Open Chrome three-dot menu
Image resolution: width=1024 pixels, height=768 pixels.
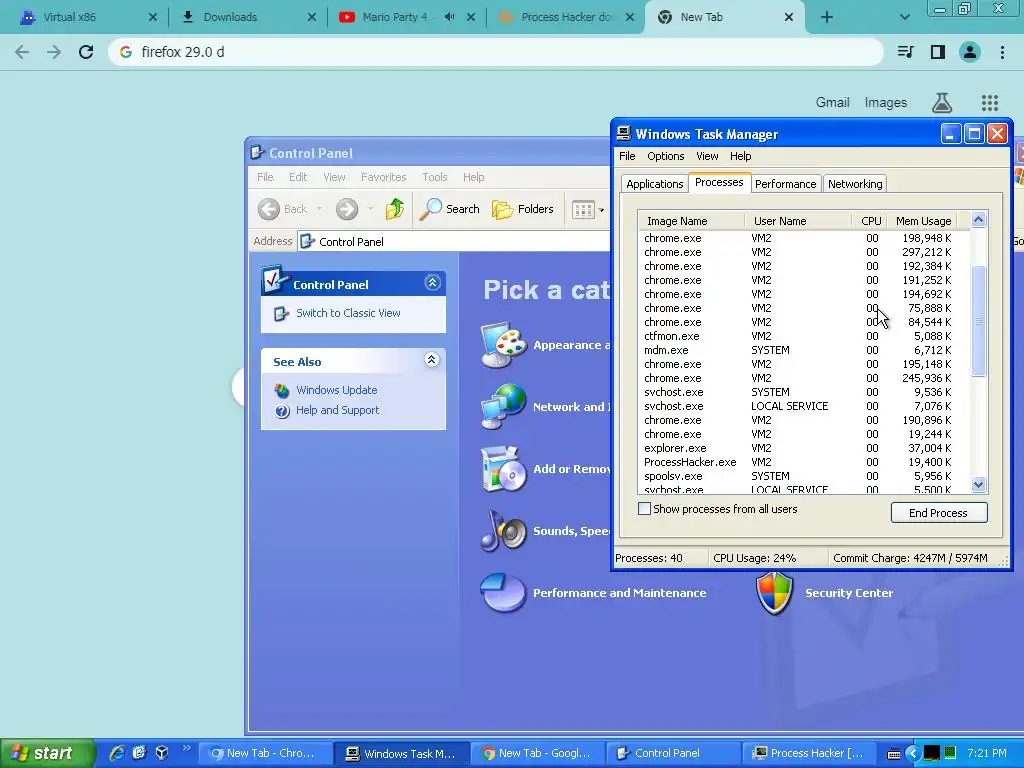1002,52
